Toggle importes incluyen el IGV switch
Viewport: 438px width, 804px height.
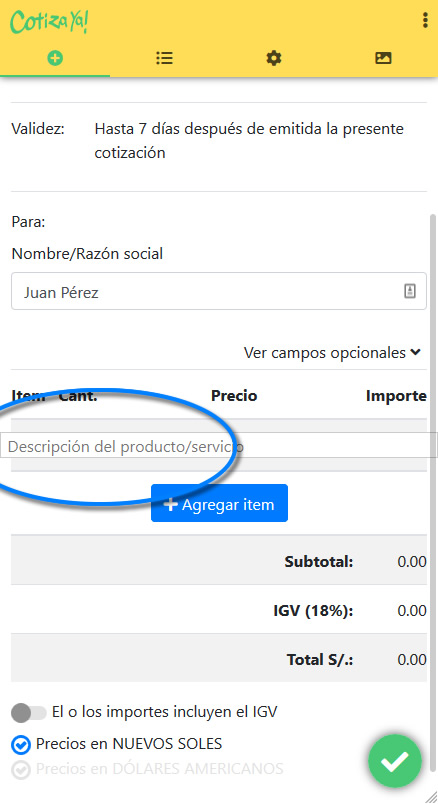29,712
